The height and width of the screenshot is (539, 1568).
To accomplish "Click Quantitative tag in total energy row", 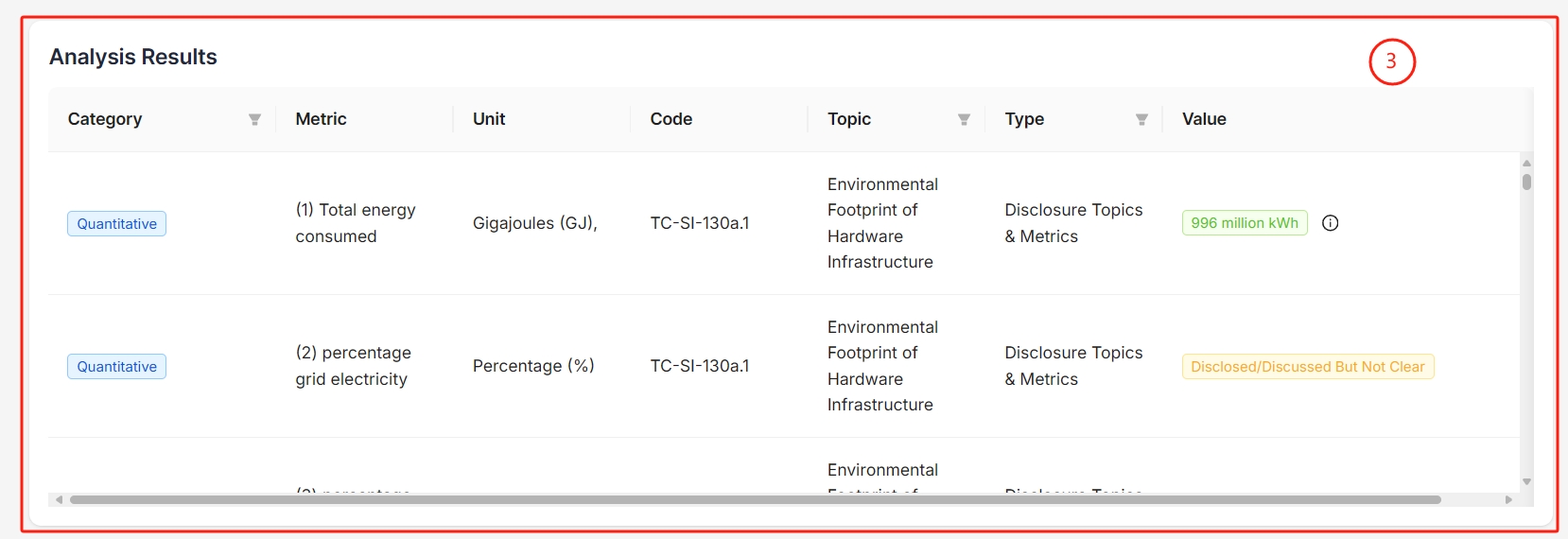I will point(116,224).
